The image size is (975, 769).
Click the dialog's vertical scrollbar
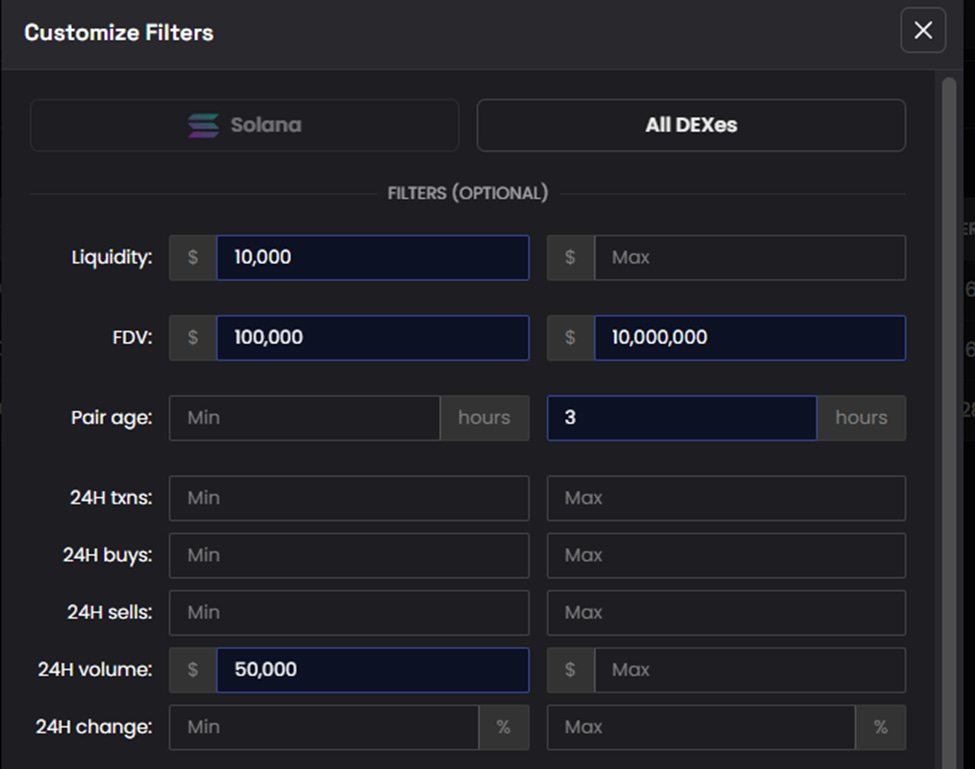coord(948,423)
